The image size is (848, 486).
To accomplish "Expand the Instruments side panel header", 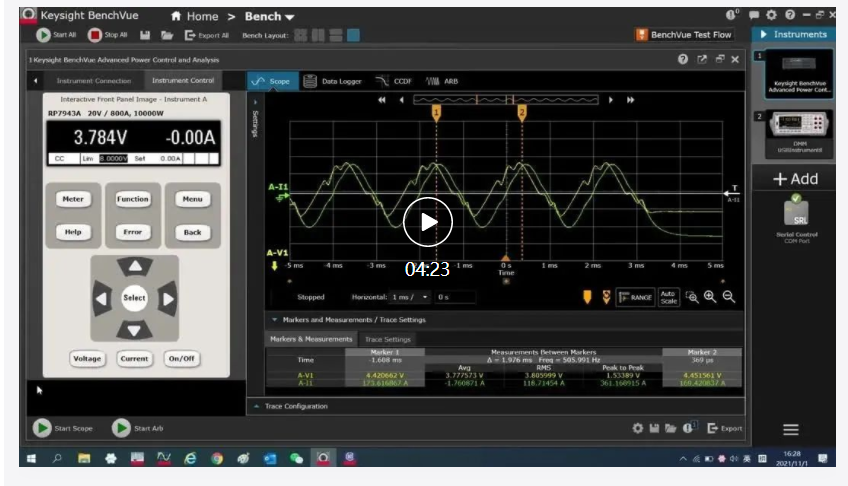I will [x=793, y=34].
